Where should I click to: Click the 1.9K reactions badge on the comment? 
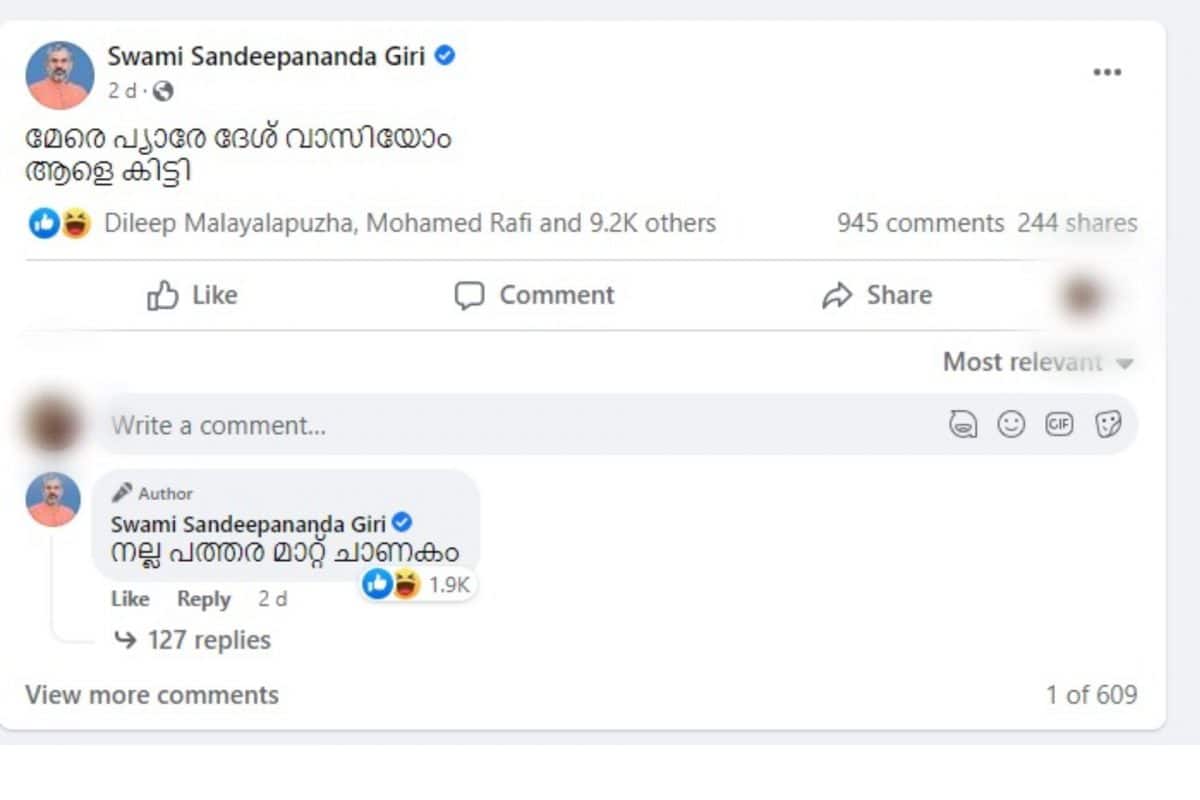click(x=418, y=585)
